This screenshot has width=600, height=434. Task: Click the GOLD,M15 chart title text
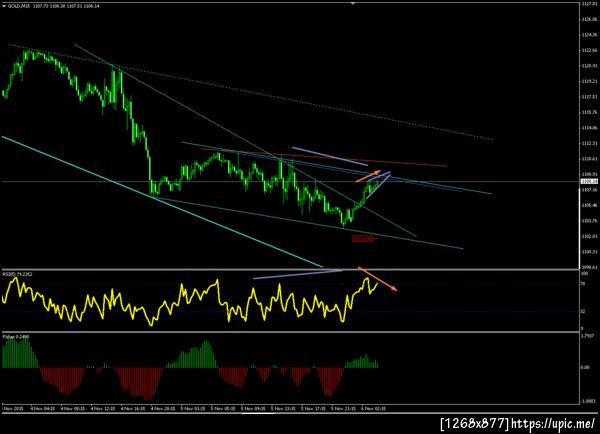point(20,6)
